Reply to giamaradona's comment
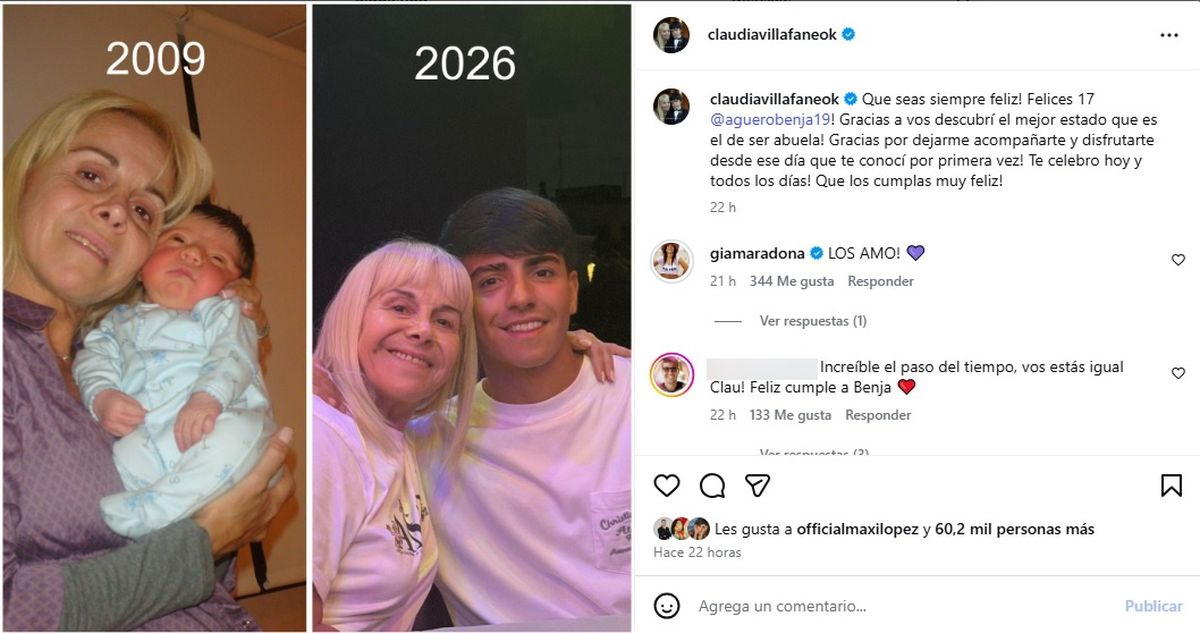The width and height of the screenshot is (1200, 633). (880, 282)
